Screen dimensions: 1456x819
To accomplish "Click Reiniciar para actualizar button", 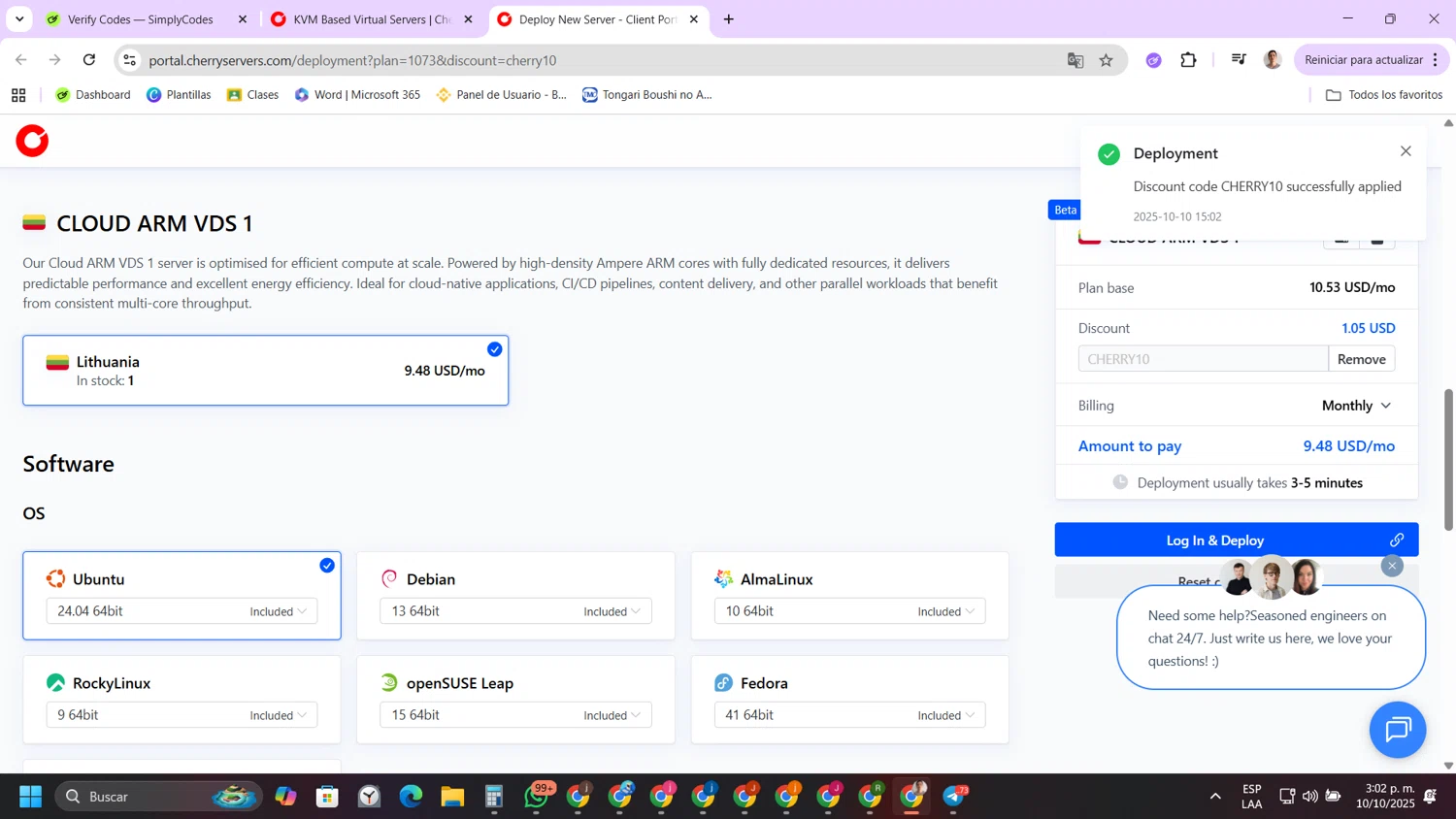I will pos(1372,60).
